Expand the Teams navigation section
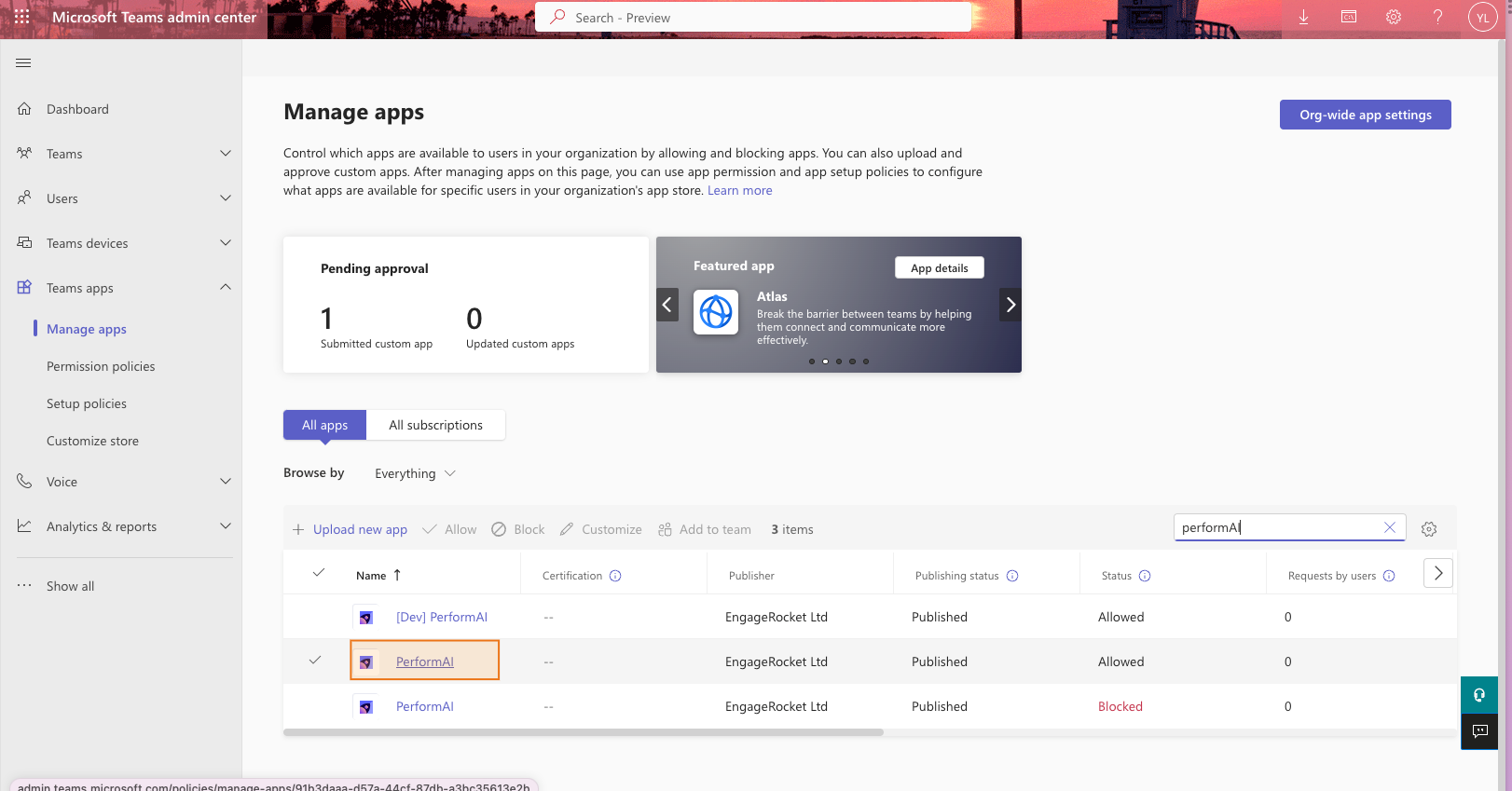This screenshot has height=791, width=1512. pyautogui.click(x=225, y=154)
